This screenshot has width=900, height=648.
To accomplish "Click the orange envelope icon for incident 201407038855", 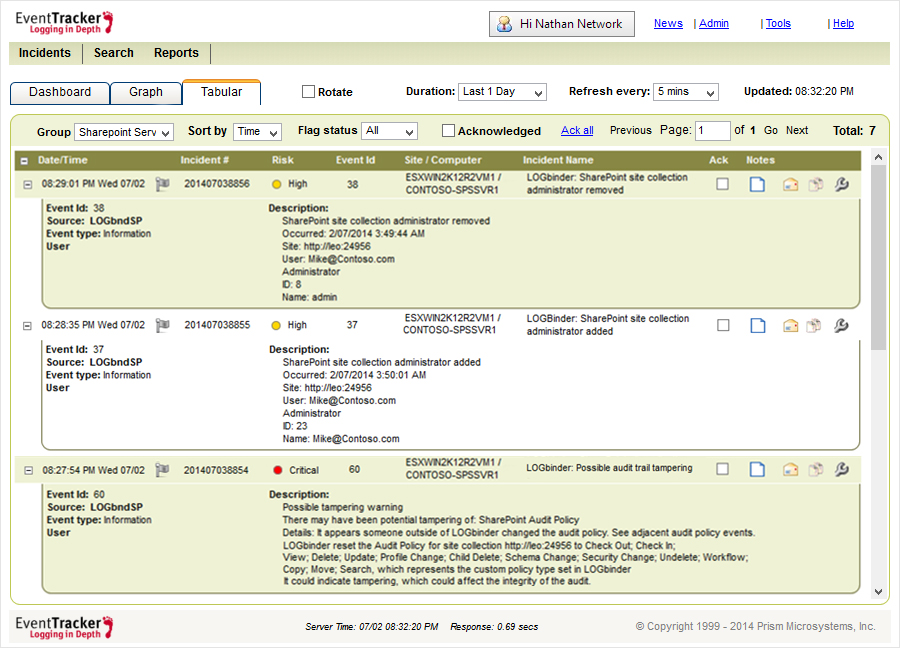I will 790,326.
